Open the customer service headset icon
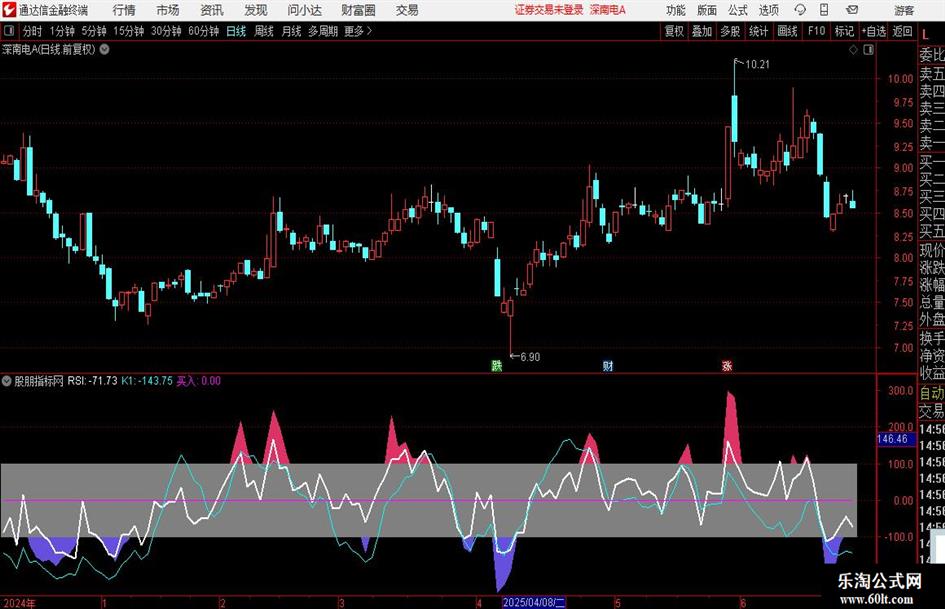The image size is (945, 609). pos(800,10)
